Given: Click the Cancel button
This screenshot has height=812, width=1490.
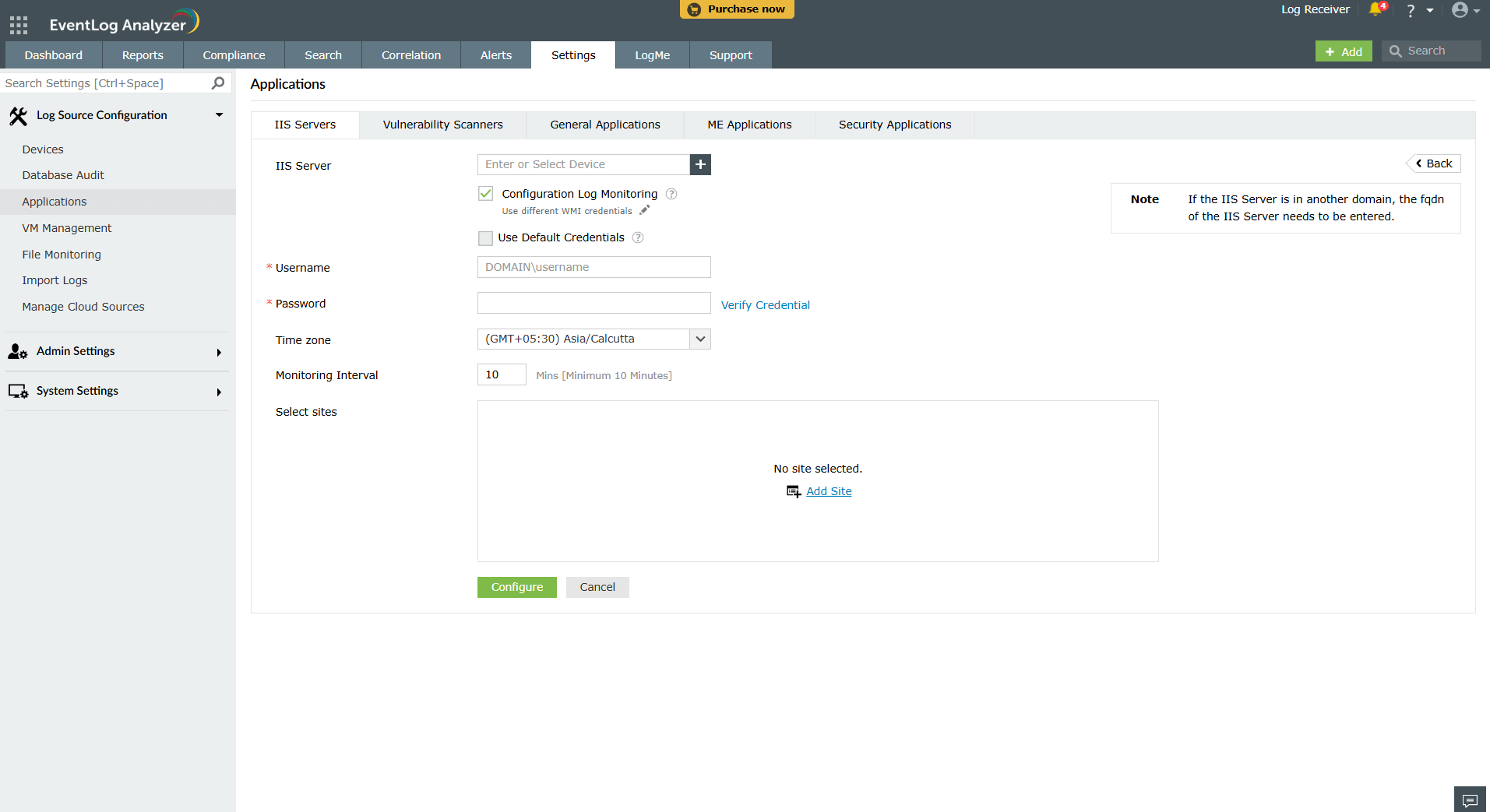Looking at the screenshot, I should tap(597, 587).
